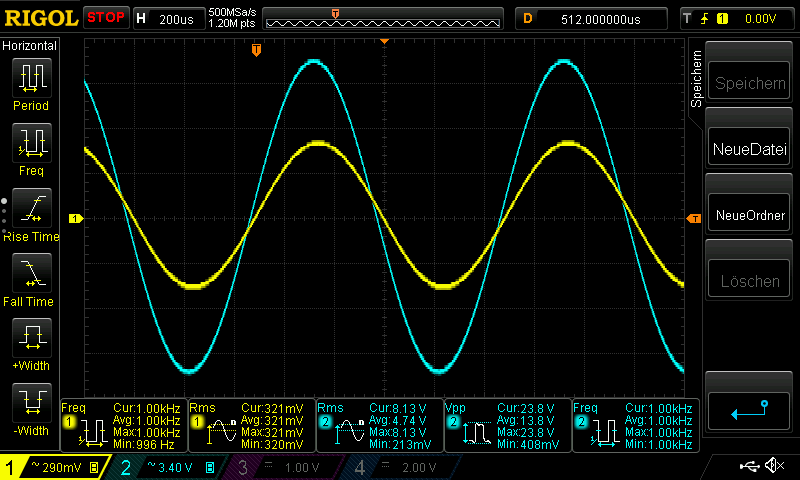Click the NeueOrdner softkey

pyautogui.click(x=749, y=214)
